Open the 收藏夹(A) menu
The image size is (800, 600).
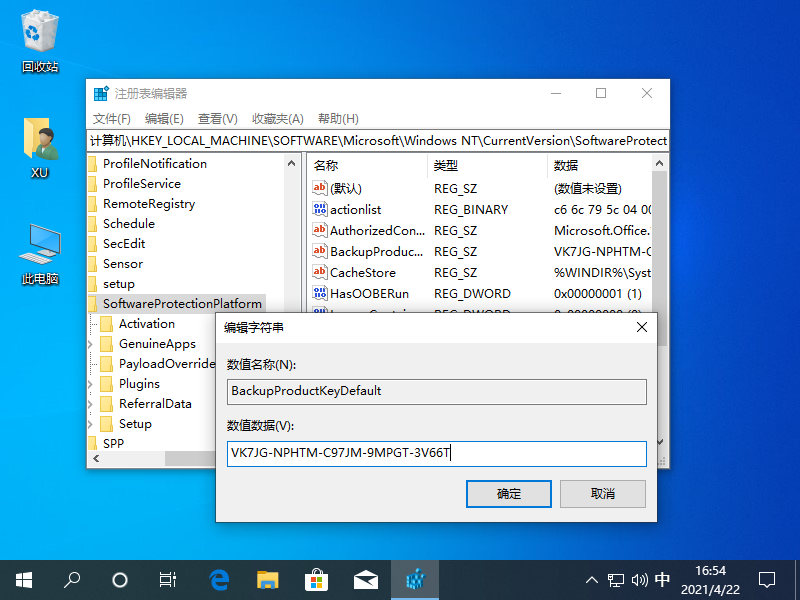coord(277,118)
